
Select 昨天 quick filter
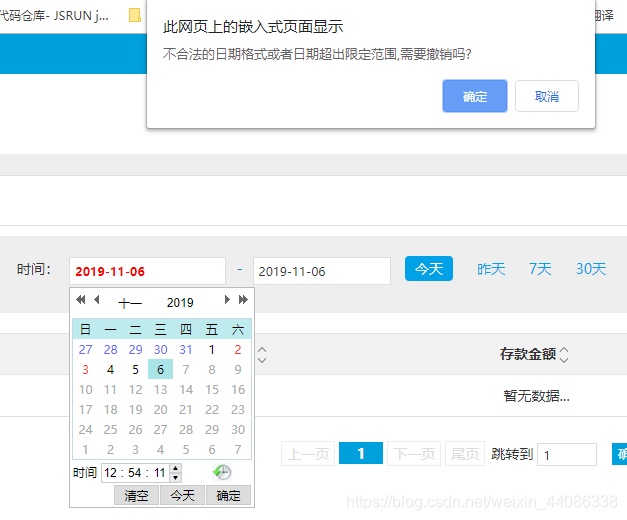pos(491,269)
